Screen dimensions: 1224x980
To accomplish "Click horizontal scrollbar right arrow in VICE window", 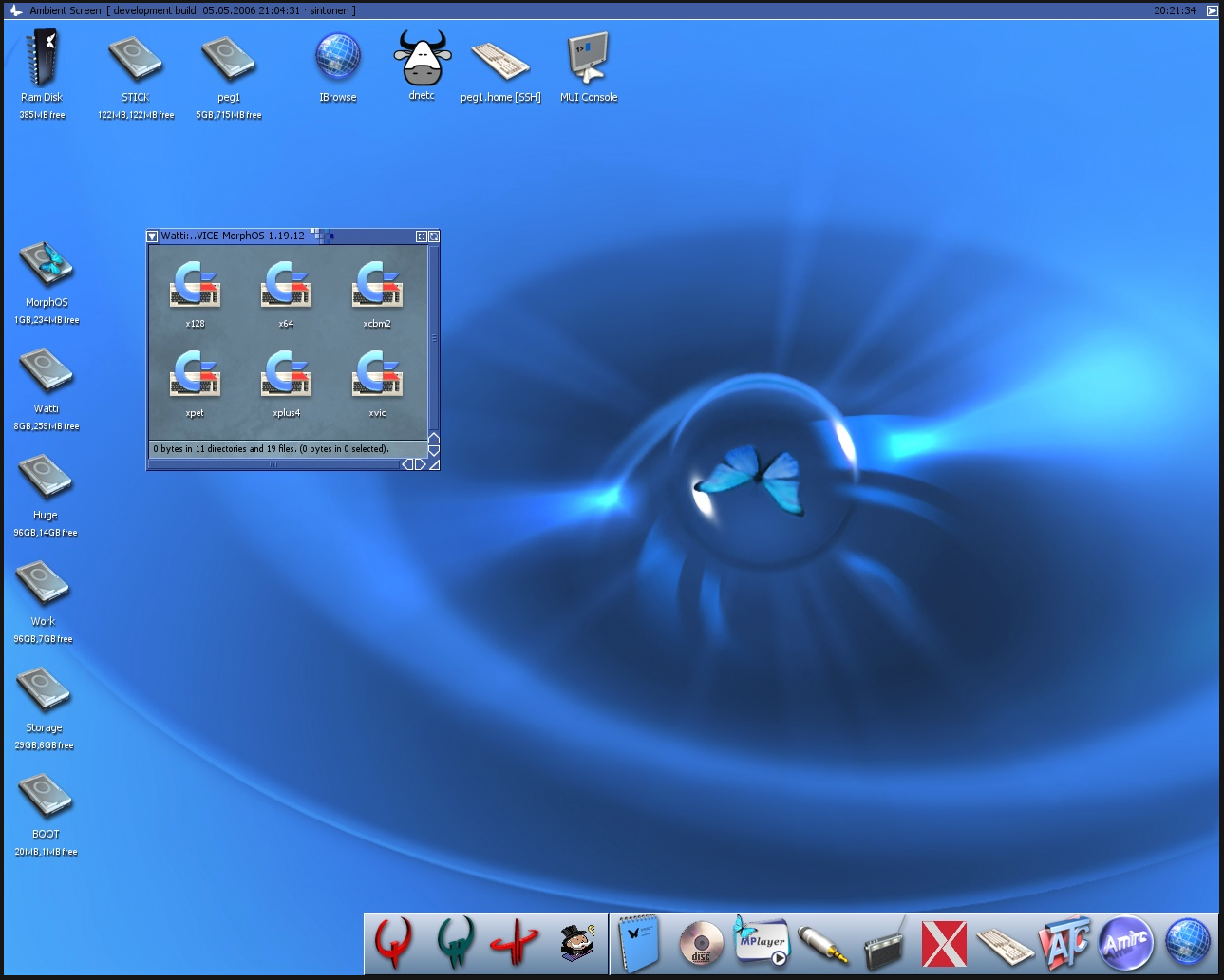I will (x=421, y=464).
